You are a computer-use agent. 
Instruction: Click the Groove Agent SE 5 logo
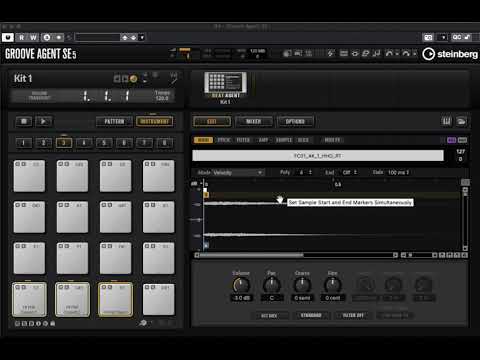click(41, 54)
